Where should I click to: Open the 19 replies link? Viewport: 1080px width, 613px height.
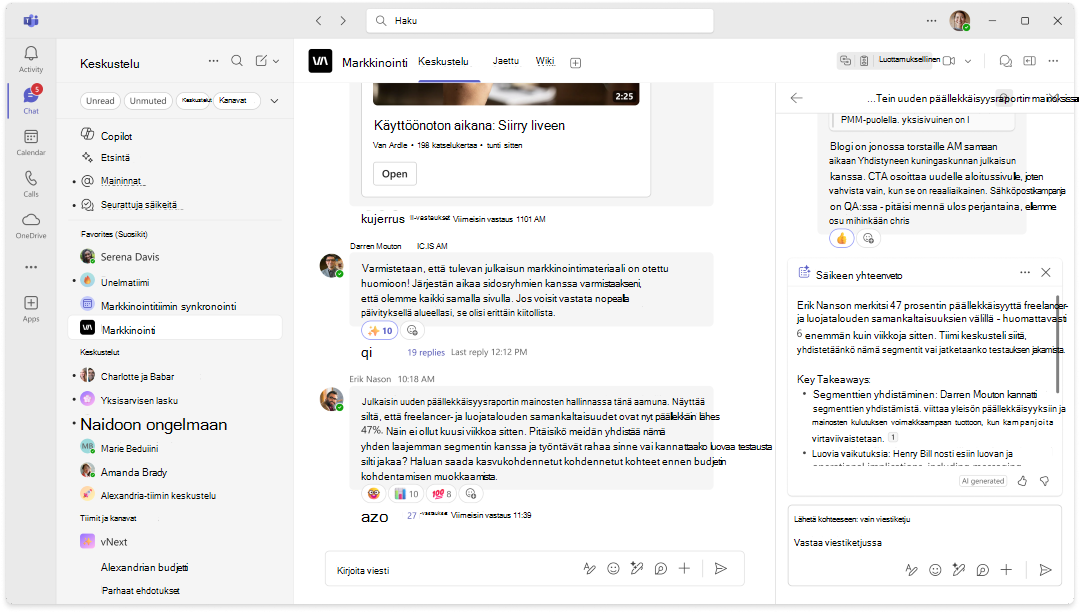point(426,352)
